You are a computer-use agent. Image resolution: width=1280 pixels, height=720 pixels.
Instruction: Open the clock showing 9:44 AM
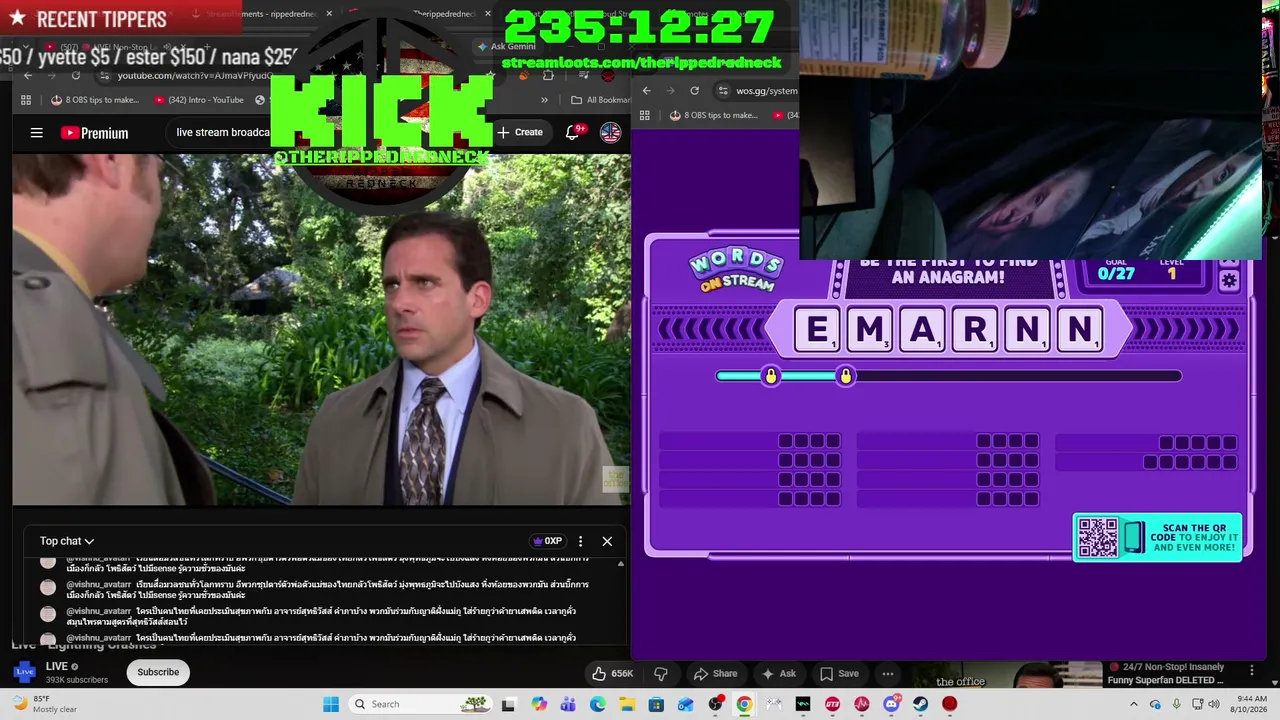[1251, 704]
